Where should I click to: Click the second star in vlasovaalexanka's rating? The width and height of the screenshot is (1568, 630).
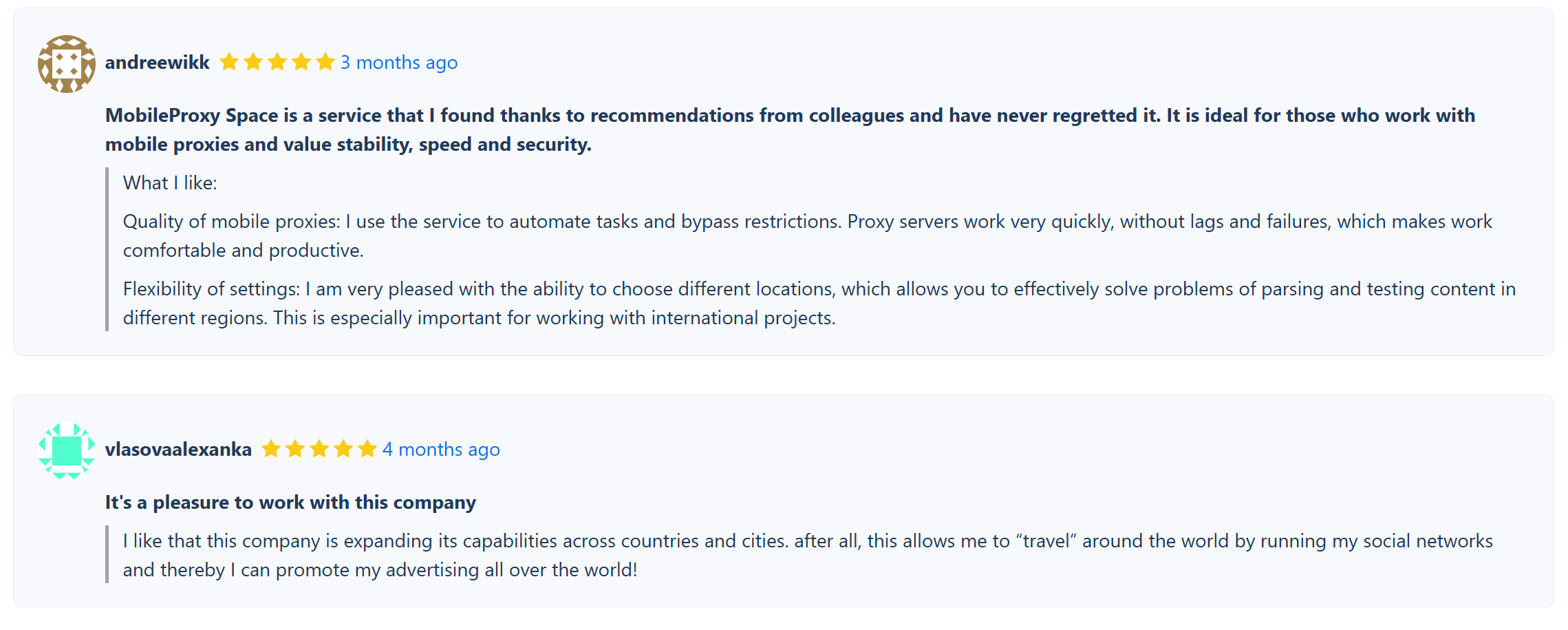[x=295, y=450]
